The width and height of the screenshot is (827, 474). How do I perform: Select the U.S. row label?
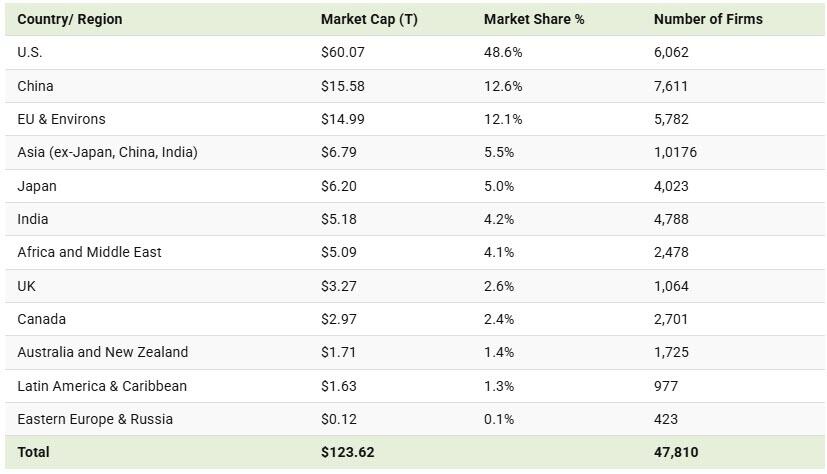click(30, 52)
